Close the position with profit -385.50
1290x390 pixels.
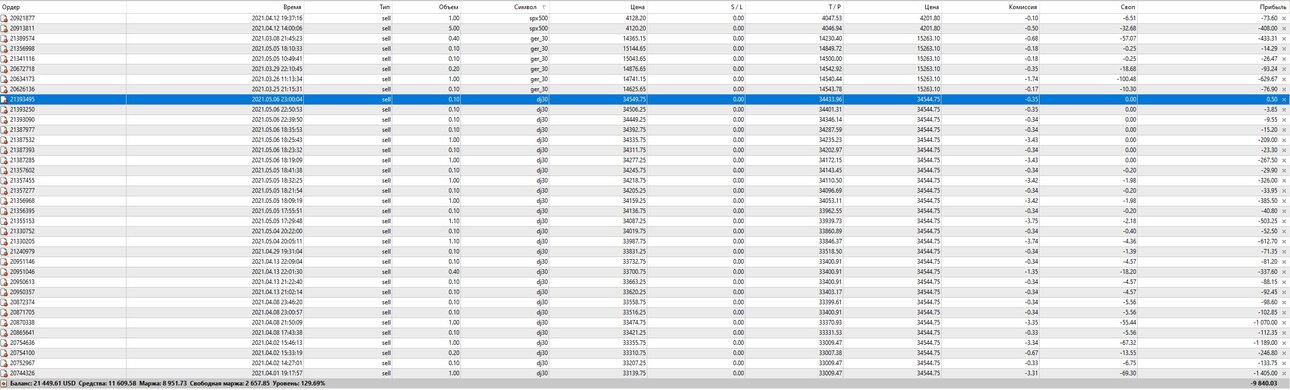pos(1285,201)
